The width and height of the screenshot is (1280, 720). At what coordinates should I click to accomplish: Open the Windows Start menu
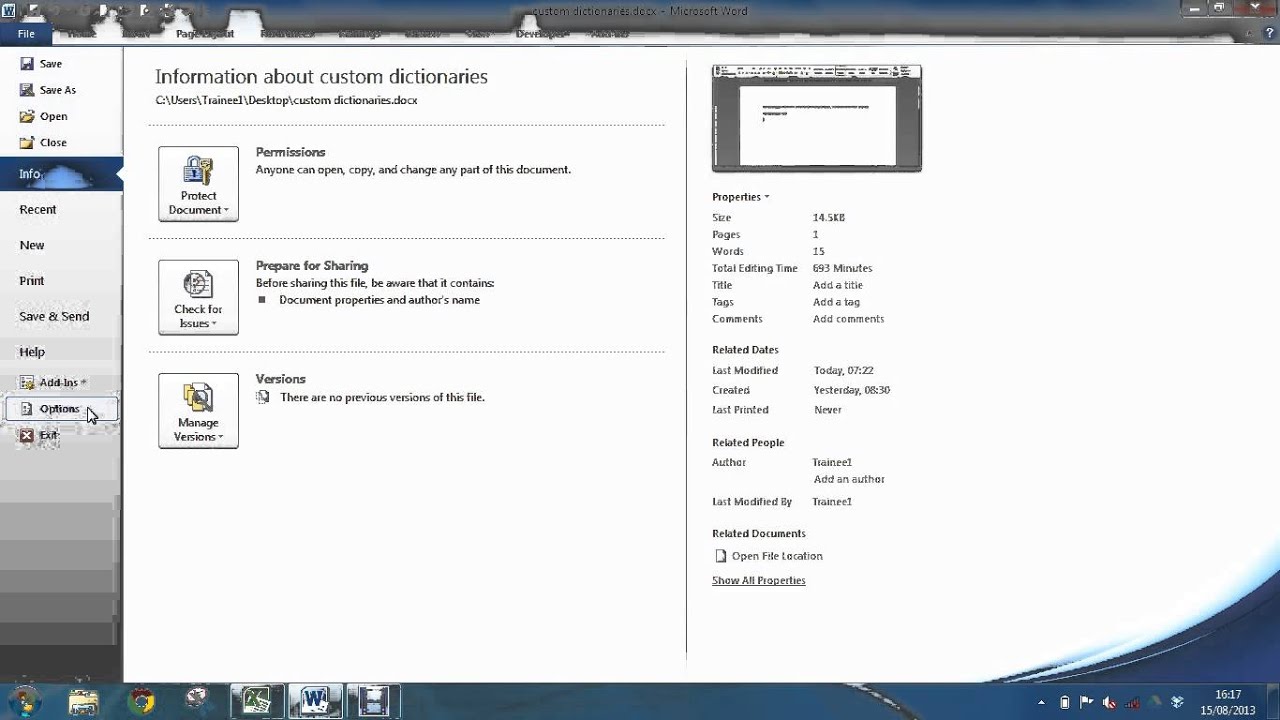[x=24, y=700]
